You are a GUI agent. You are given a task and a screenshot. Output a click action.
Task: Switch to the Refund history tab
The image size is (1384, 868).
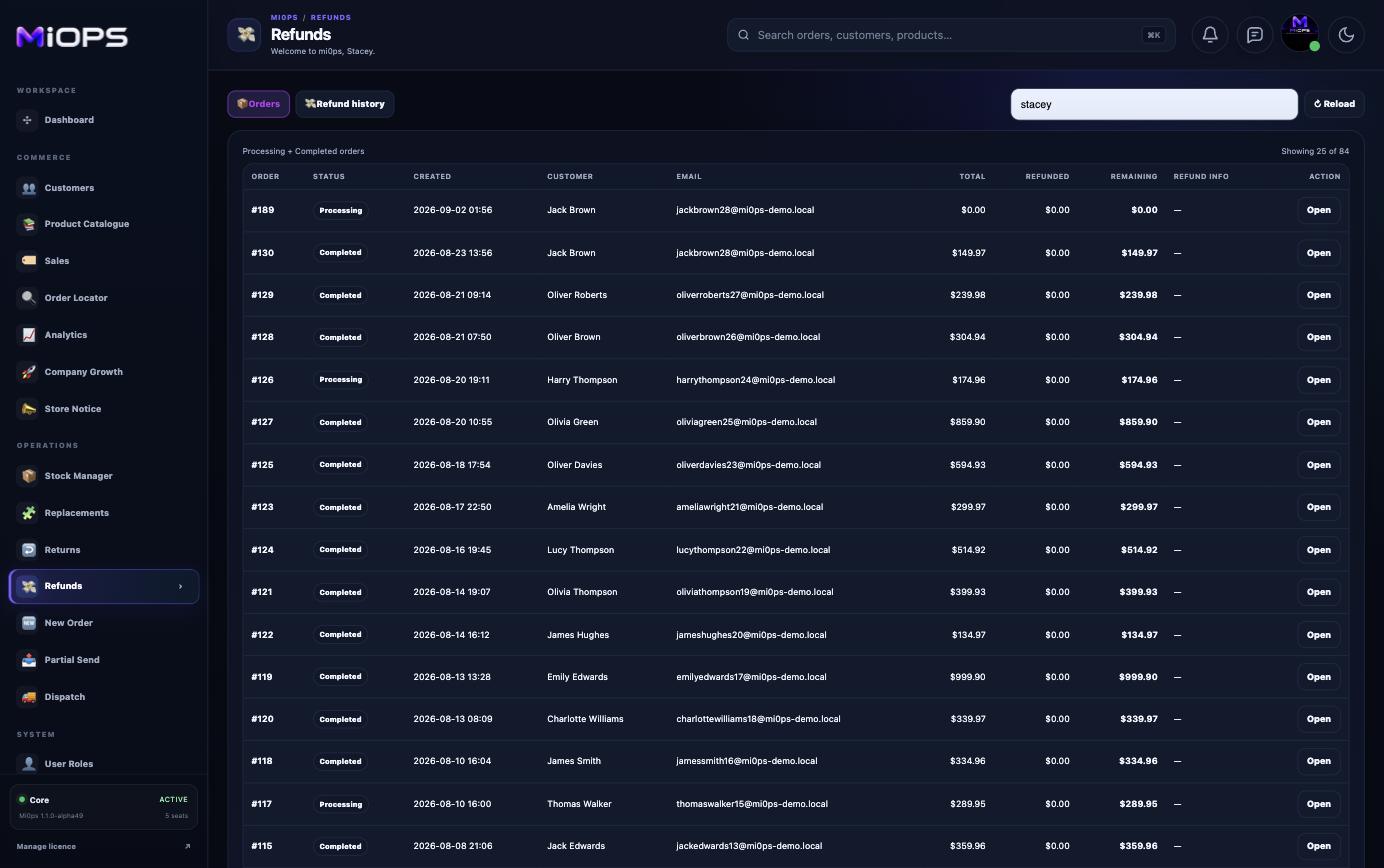[x=345, y=104]
